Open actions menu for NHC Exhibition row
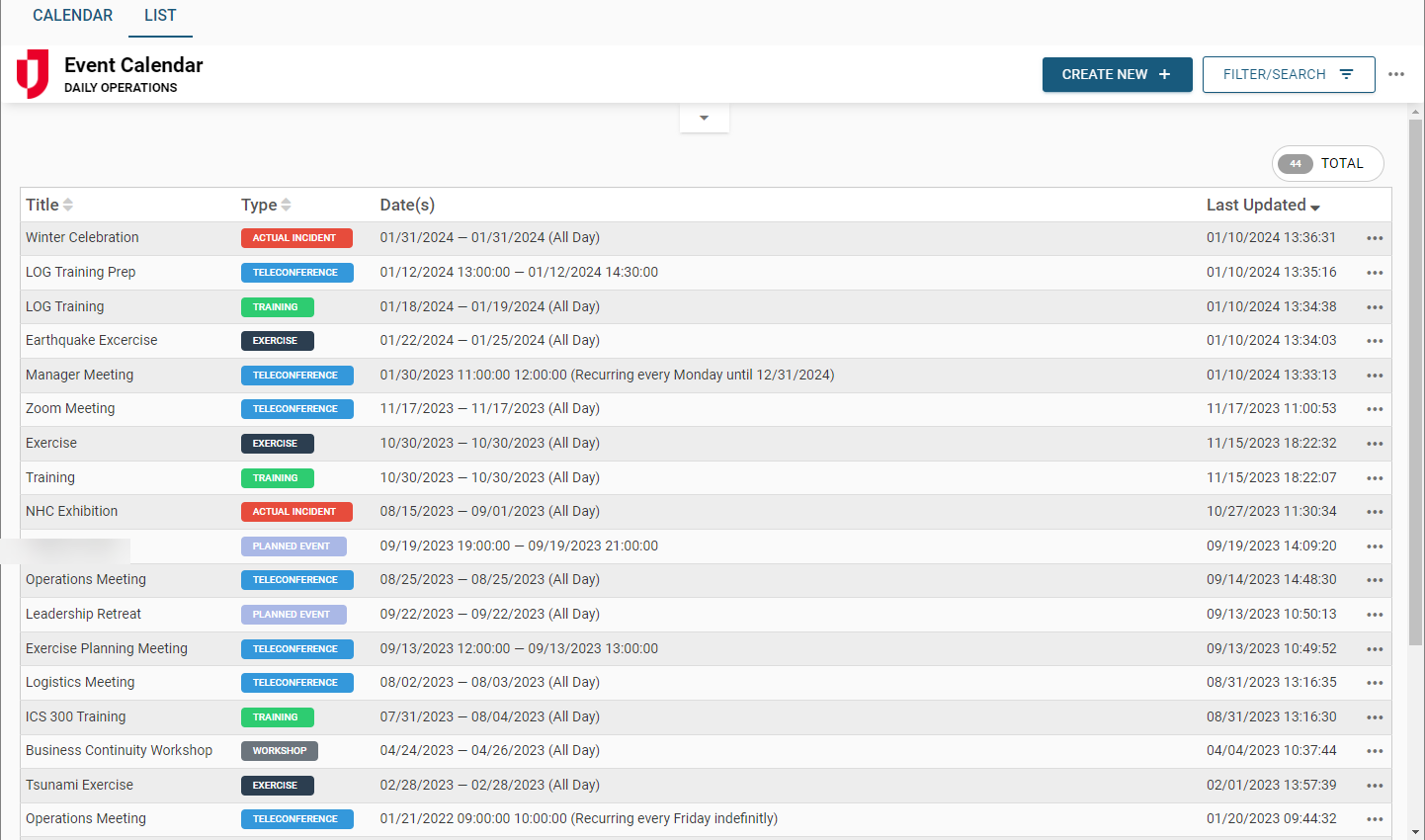 coord(1374,512)
